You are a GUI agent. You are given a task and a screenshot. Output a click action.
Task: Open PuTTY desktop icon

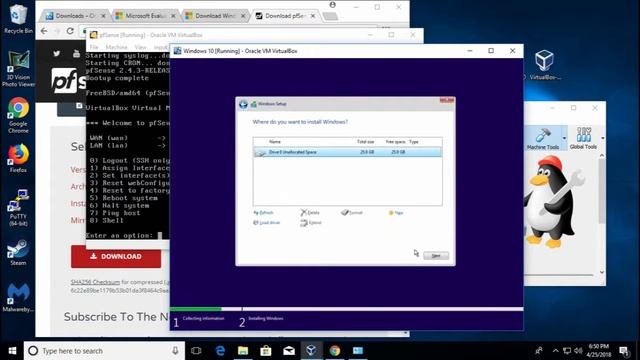[18, 208]
